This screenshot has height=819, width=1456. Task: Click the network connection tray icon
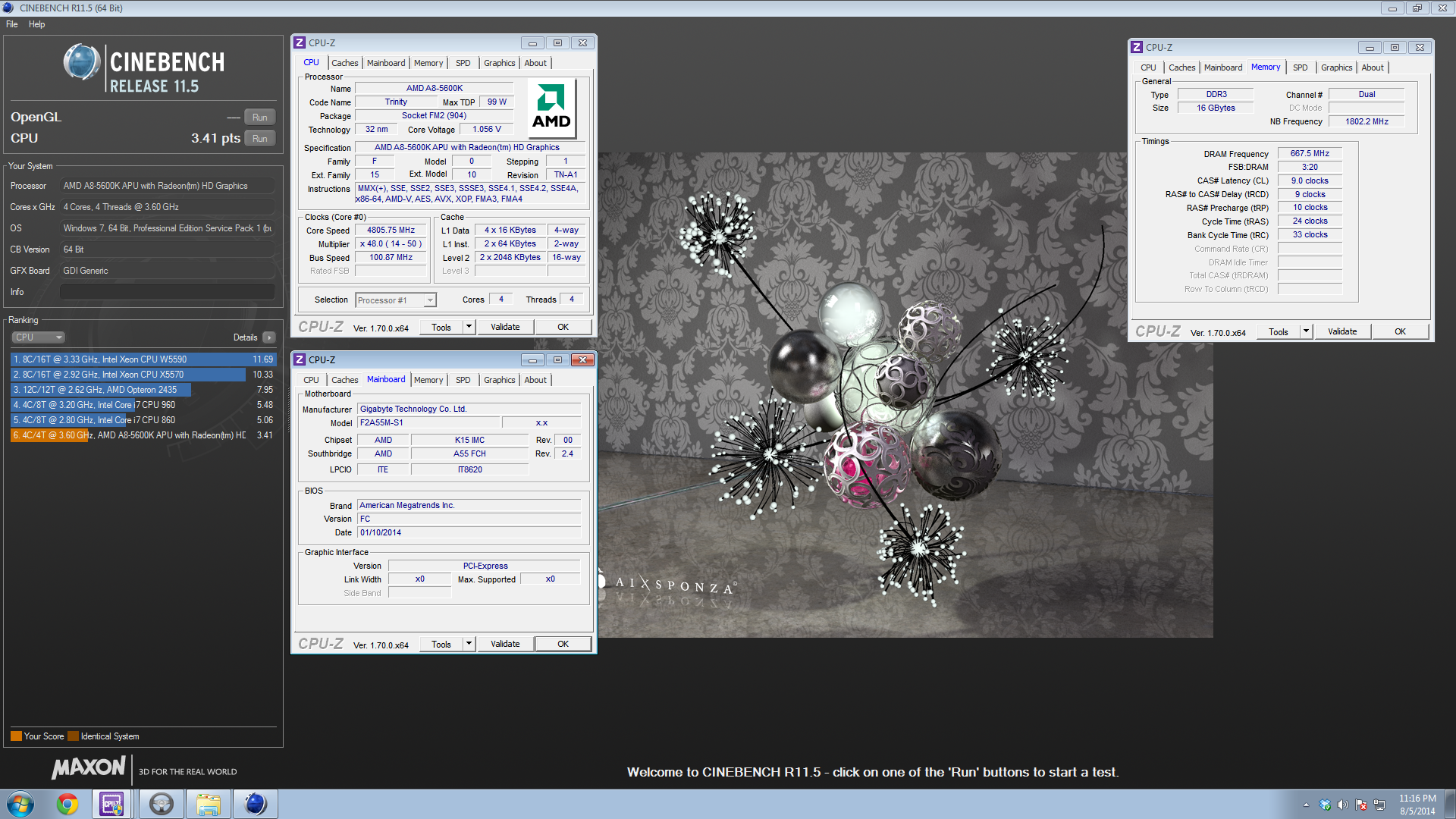click(x=1379, y=805)
